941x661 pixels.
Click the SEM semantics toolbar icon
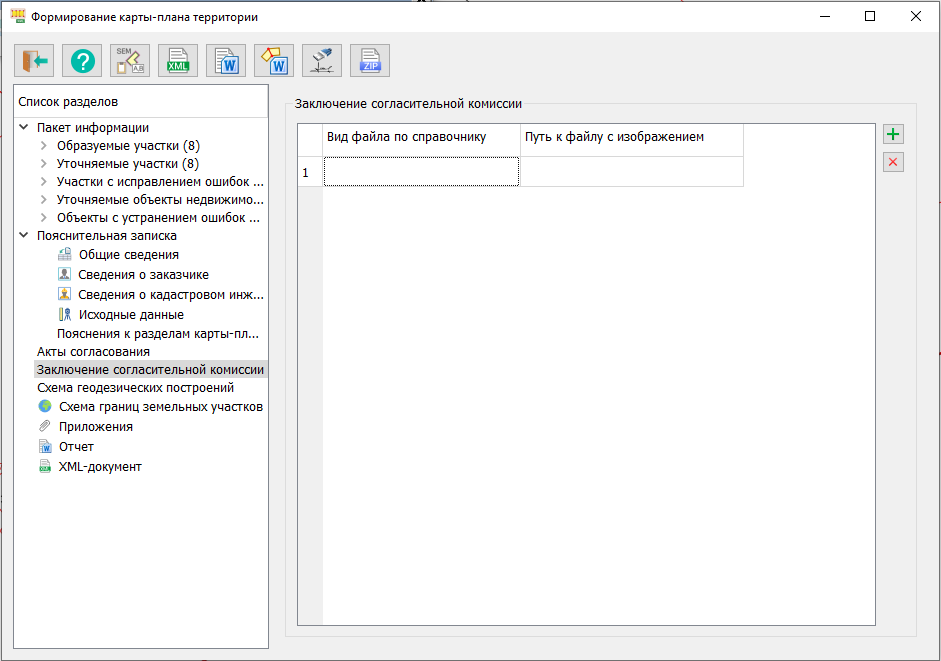click(x=130, y=61)
